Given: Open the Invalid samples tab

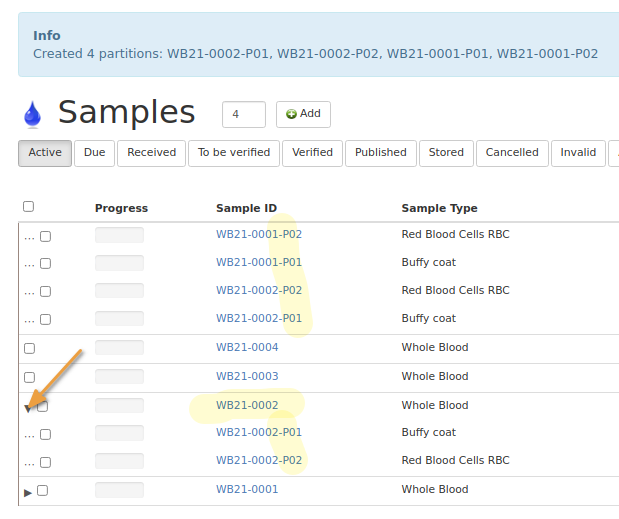Looking at the screenshot, I should [578, 153].
